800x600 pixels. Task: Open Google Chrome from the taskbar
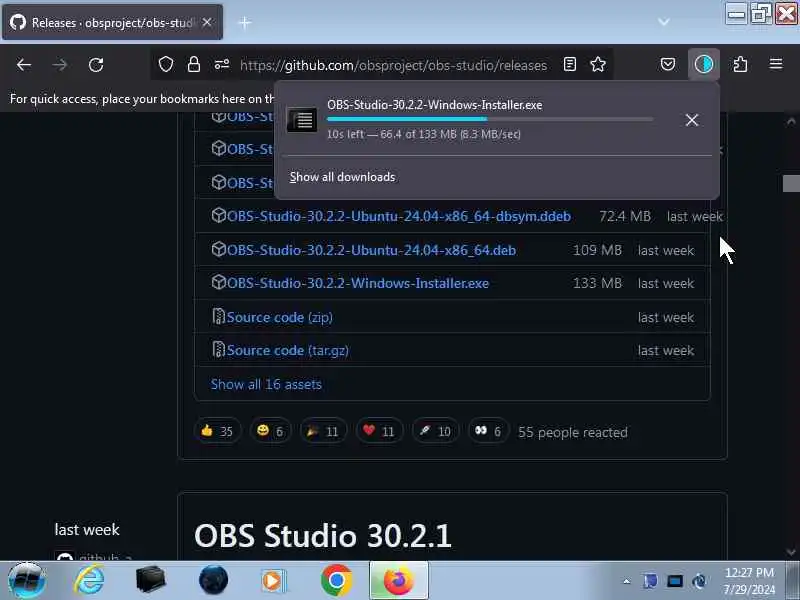coord(336,581)
